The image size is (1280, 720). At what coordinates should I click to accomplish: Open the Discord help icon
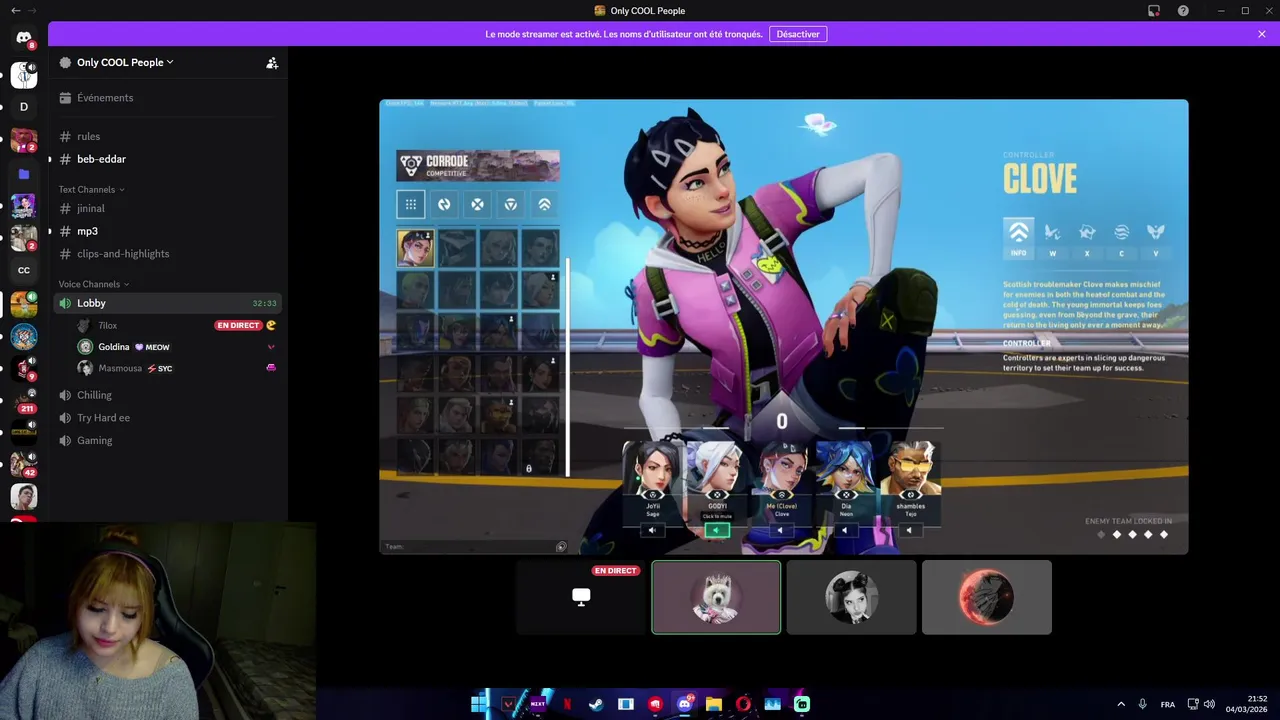[1183, 11]
